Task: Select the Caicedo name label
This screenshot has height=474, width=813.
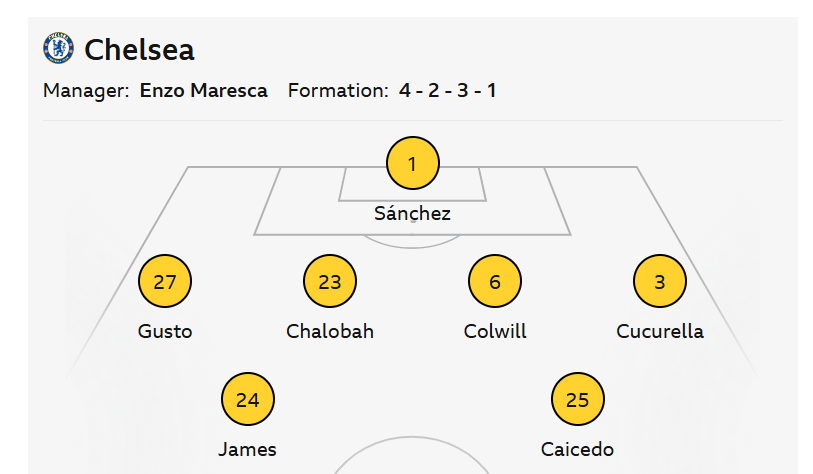Action: point(577,449)
